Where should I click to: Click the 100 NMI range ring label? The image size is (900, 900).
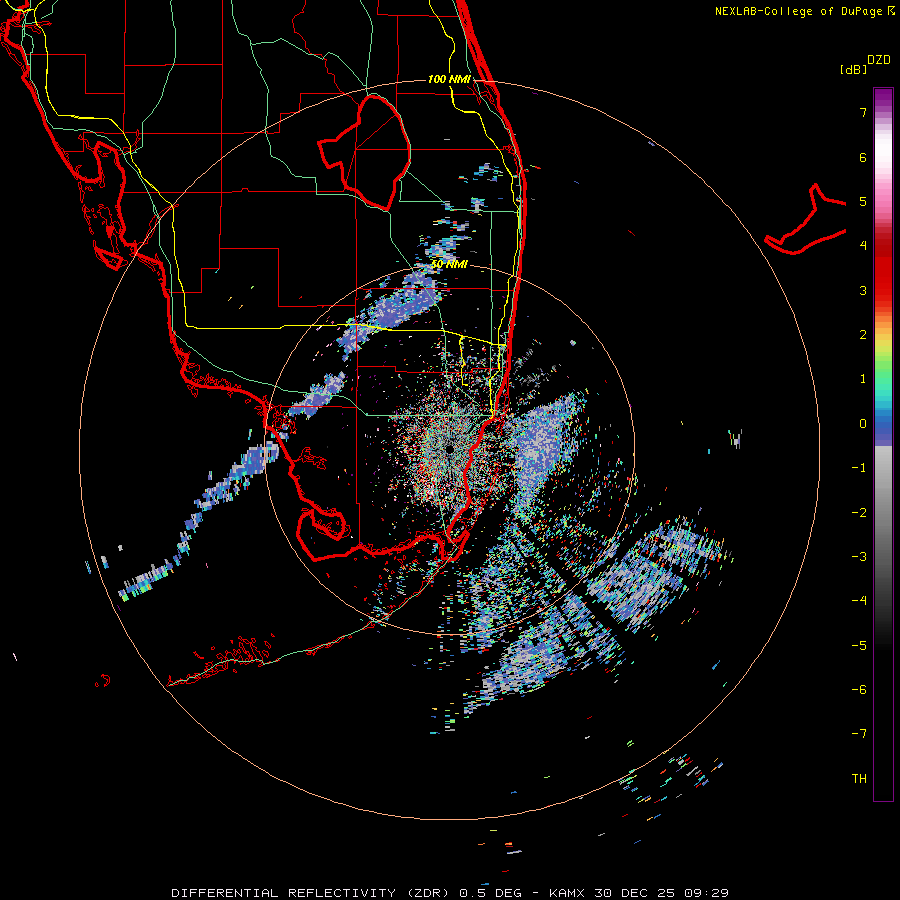(449, 79)
